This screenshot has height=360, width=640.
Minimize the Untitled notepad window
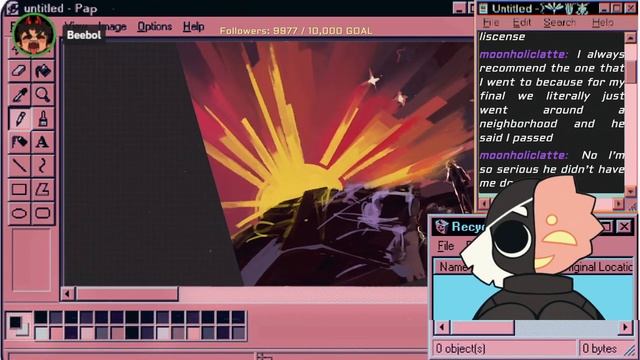(x=604, y=8)
